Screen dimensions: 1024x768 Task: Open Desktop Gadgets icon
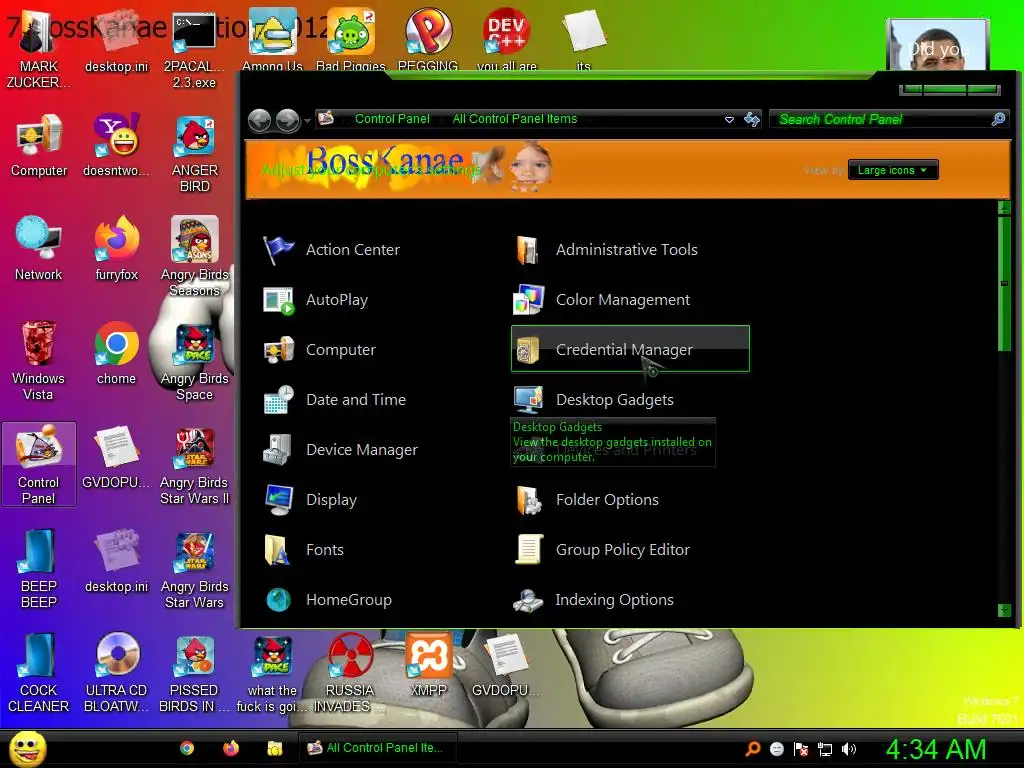tap(528, 400)
